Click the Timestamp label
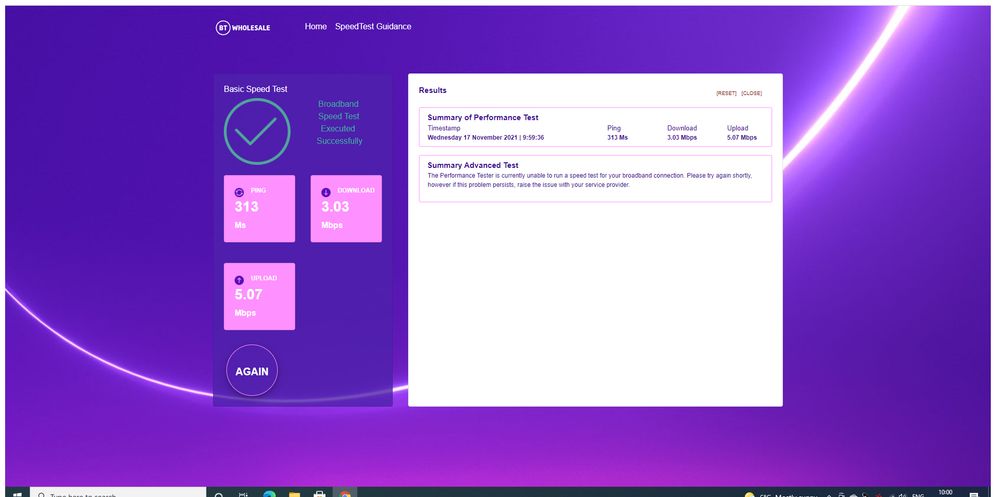The image size is (998, 497). coord(444,129)
